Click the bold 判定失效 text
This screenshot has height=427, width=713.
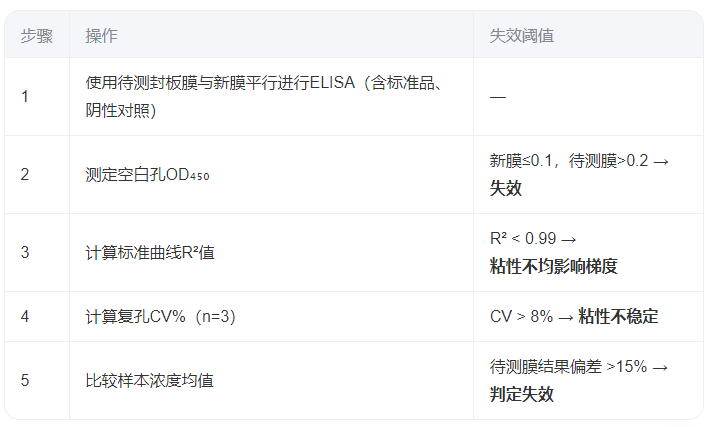coord(521,394)
